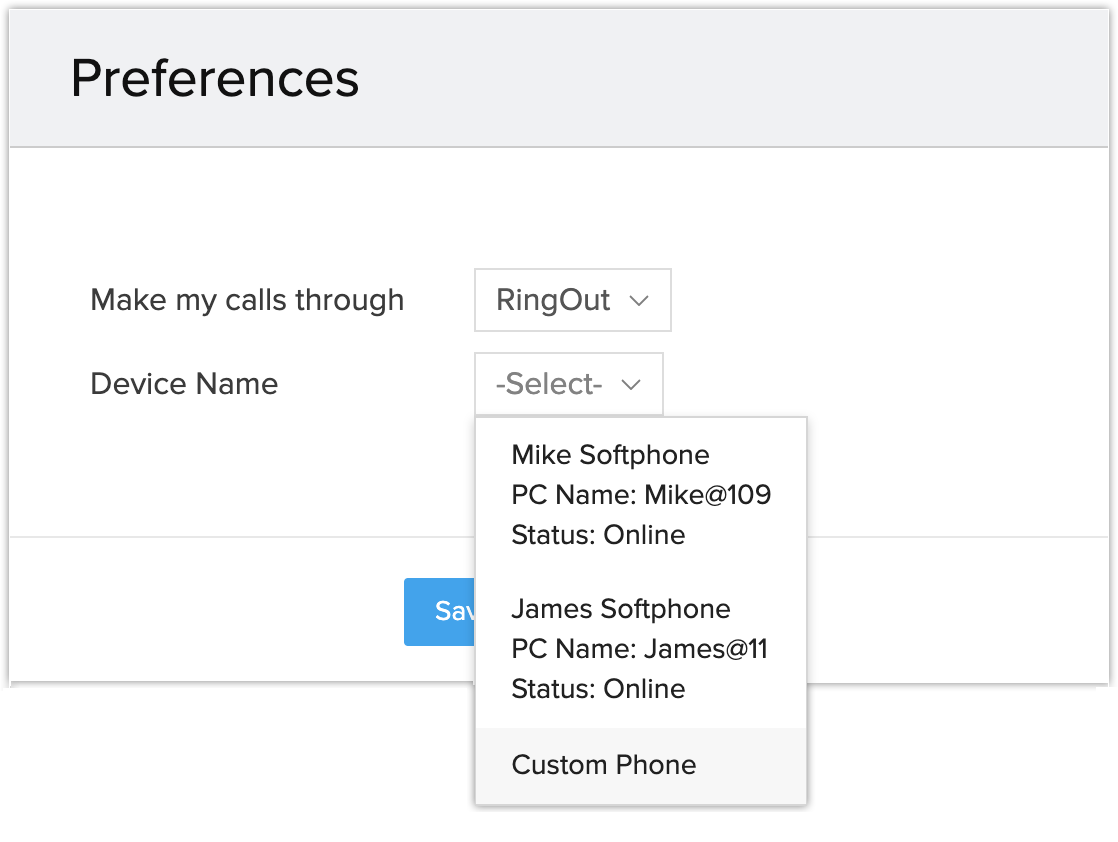Click Status: Online under James Softphone

[x=598, y=689]
